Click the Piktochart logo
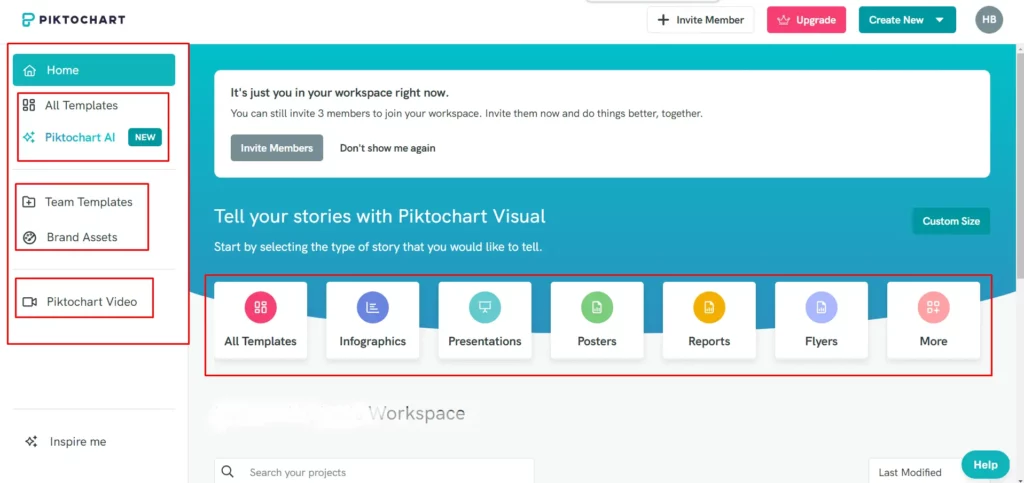Screen dimensions: 1024x483 (73, 20)
